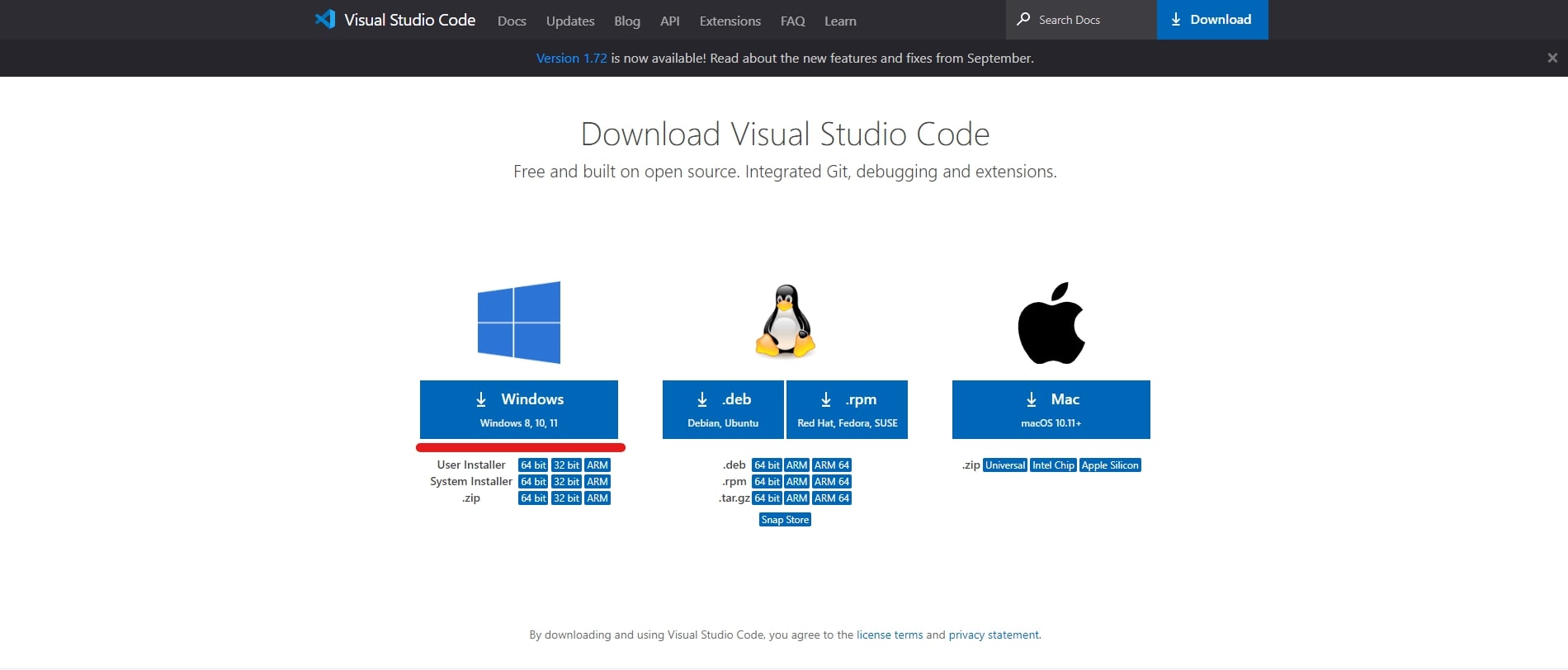Click the download arrow icon in the header Download button
The width and height of the screenshot is (1568, 670).
click(1176, 19)
